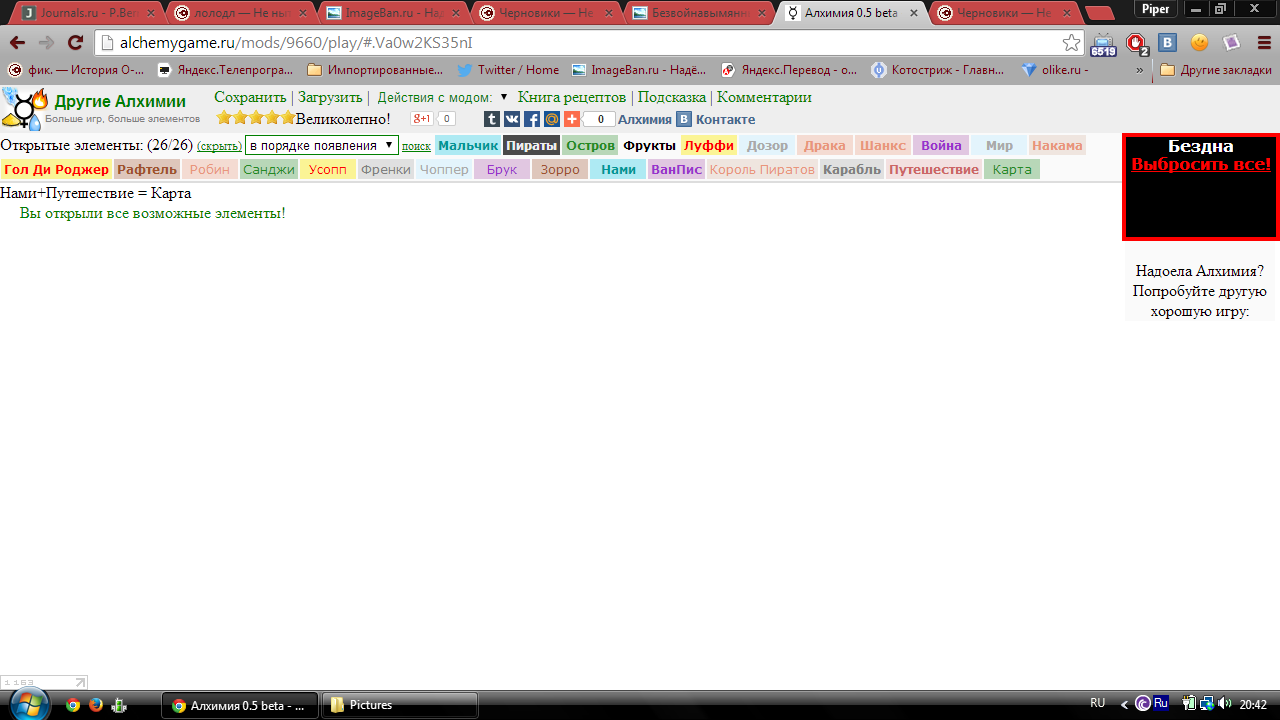Select the Остров element
Viewport: 1280px width, 720px height.
[x=590, y=145]
